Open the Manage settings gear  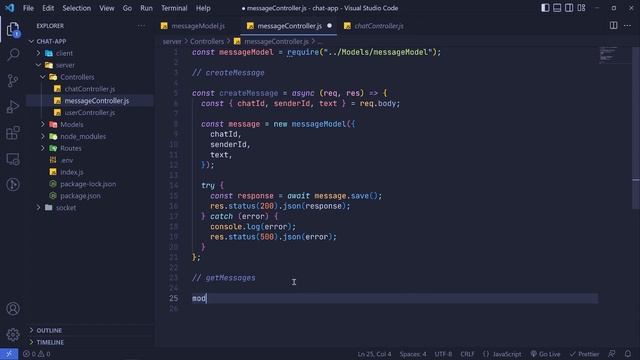pos(13,335)
